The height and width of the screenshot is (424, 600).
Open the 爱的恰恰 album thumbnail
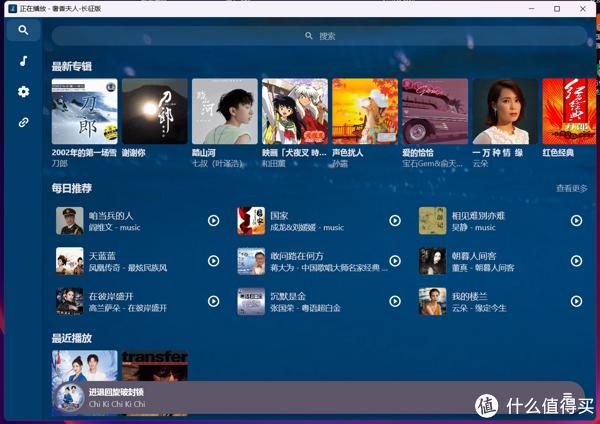(434, 111)
